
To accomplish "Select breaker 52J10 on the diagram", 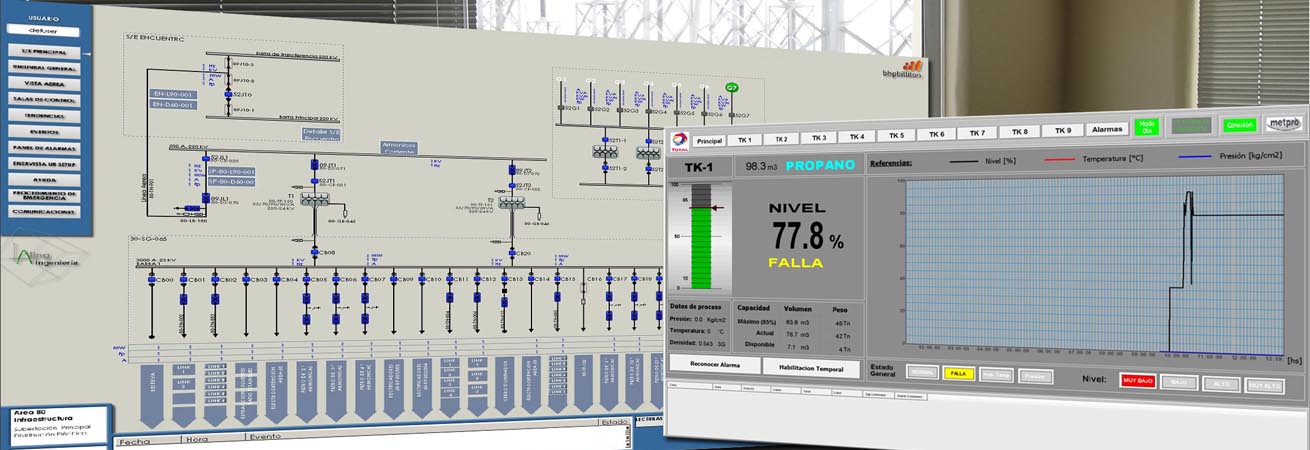I will tap(228, 95).
